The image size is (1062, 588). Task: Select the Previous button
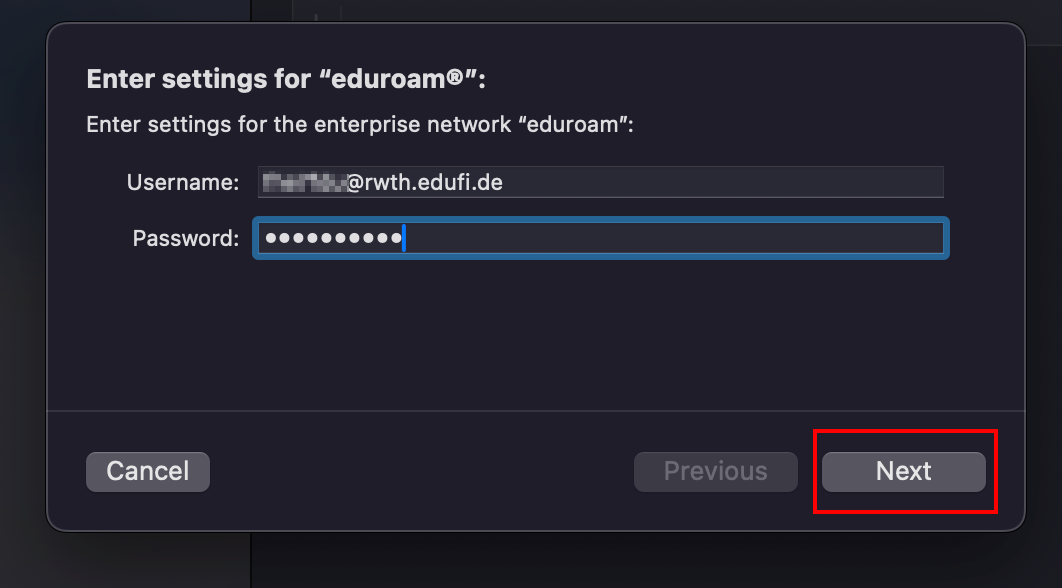click(715, 471)
